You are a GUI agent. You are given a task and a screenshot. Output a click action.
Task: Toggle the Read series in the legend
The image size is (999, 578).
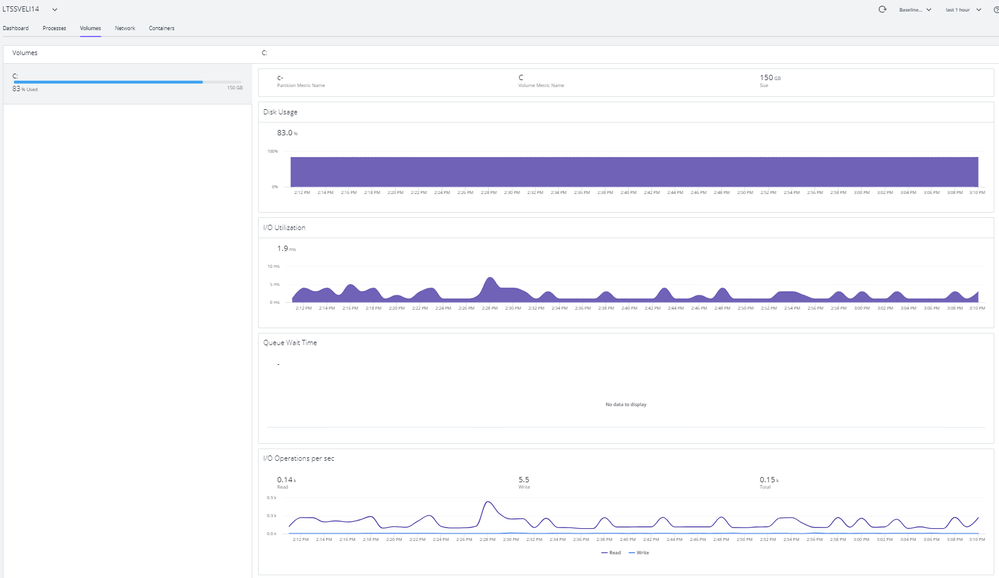(x=614, y=552)
